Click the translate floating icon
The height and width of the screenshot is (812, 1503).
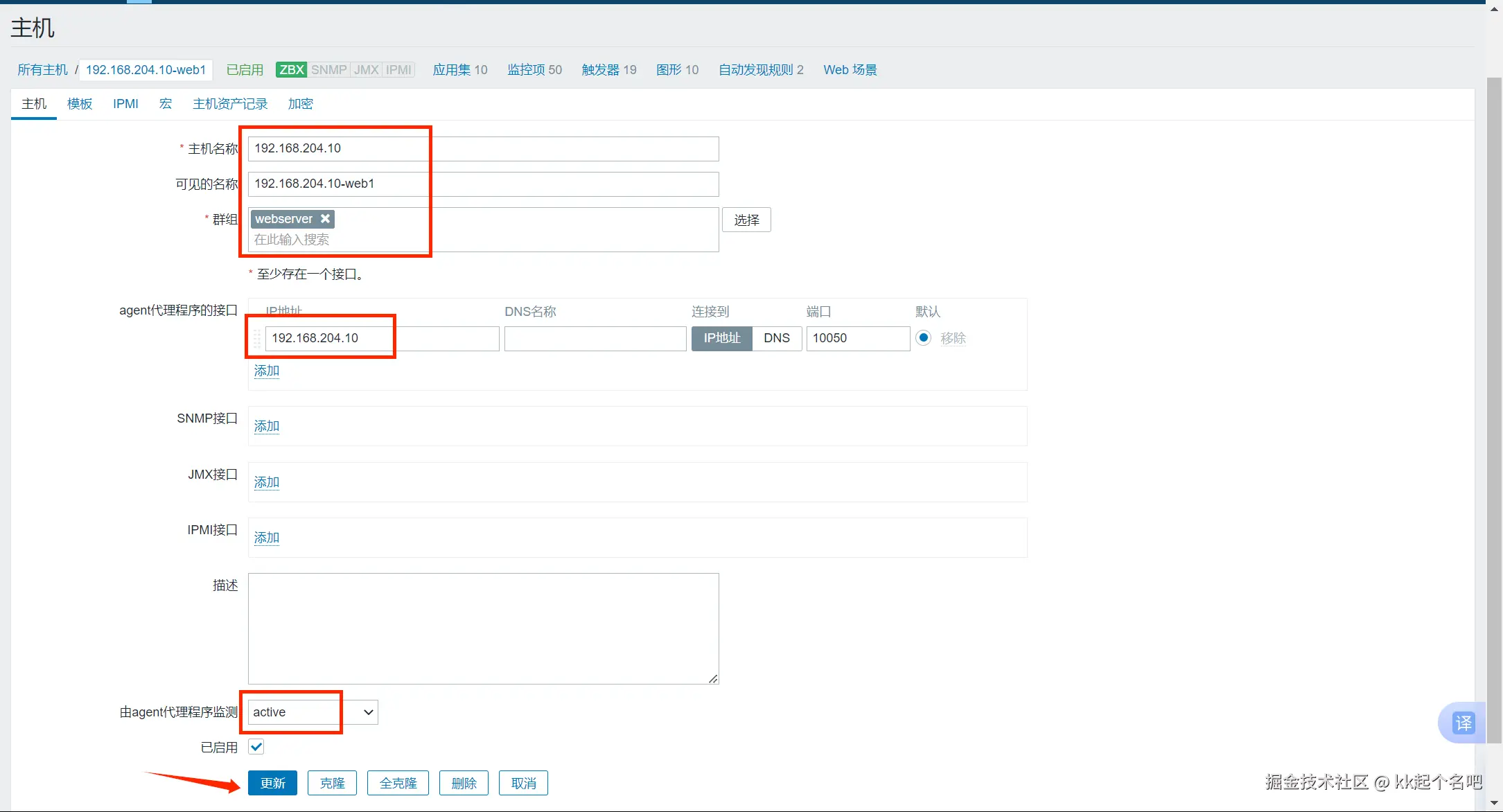tap(1462, 723)
